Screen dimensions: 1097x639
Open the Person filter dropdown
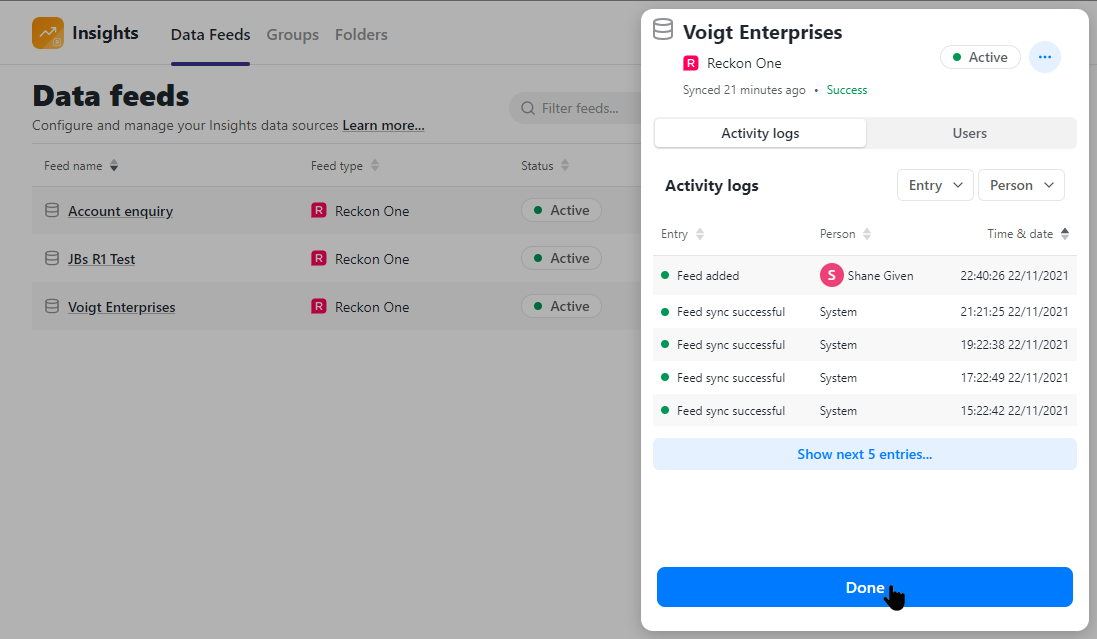click(1021, 185)
